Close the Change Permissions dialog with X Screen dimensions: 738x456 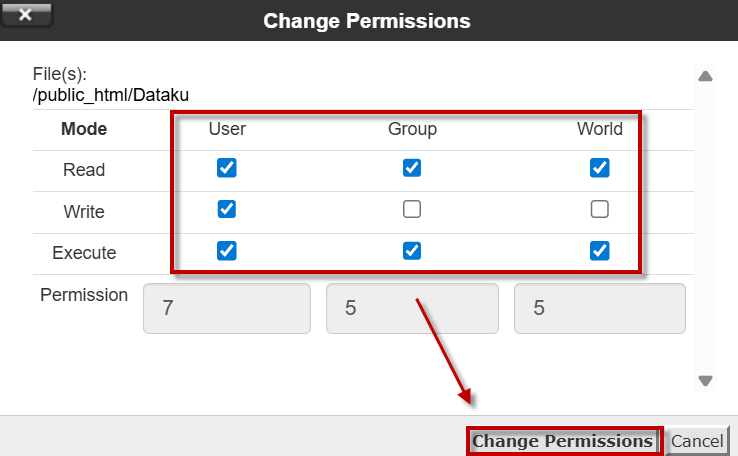tap(26, 15)
